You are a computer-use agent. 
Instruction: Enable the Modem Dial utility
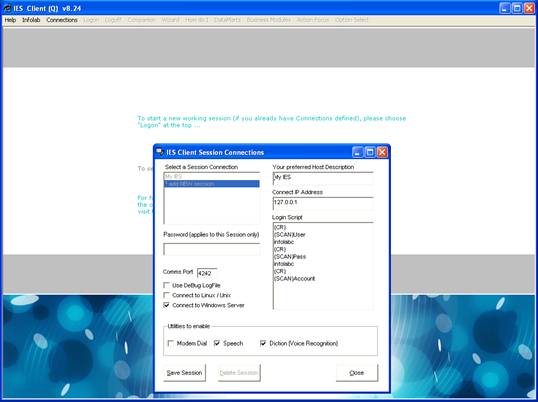click(x=171, y=343)
